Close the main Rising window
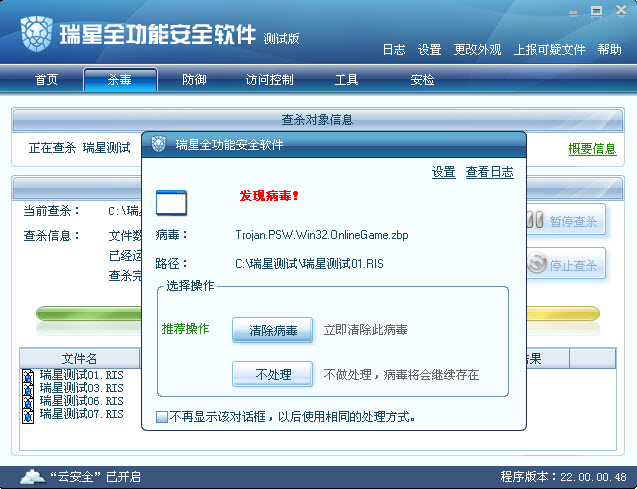637x489 pixels. 621,11
